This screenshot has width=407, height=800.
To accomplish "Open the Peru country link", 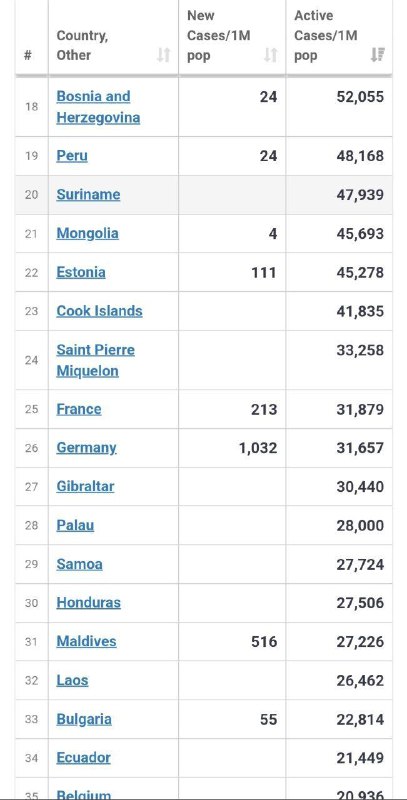I will pos(72,156).
